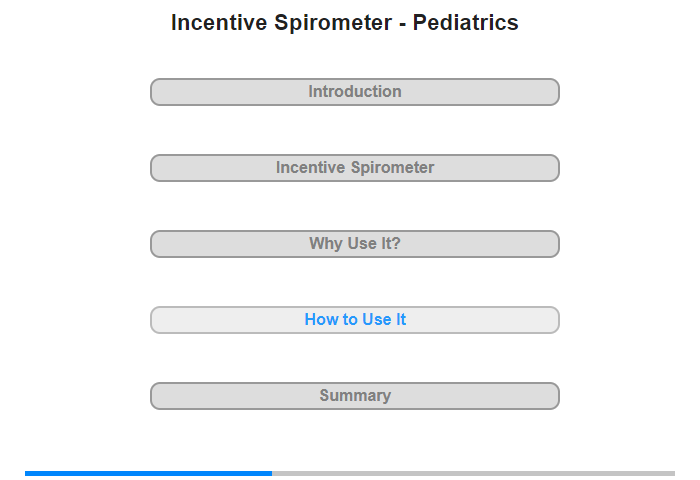700x480 pixels.
Task: Click the blue filled portion of progress bar
Action: click(x=148, y=473)
